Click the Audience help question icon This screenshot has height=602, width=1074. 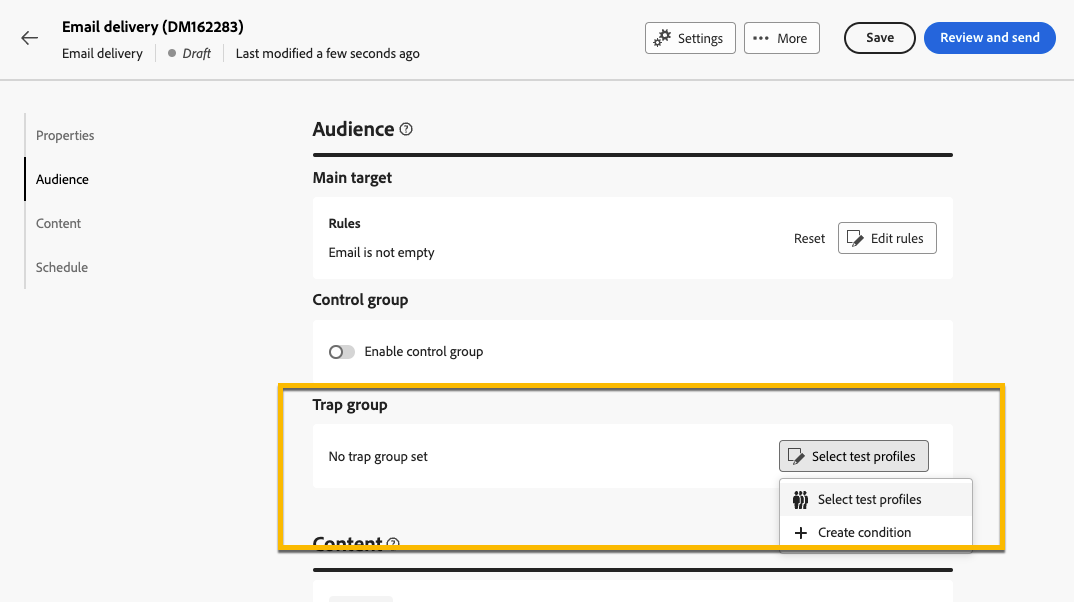pos(406,129)
